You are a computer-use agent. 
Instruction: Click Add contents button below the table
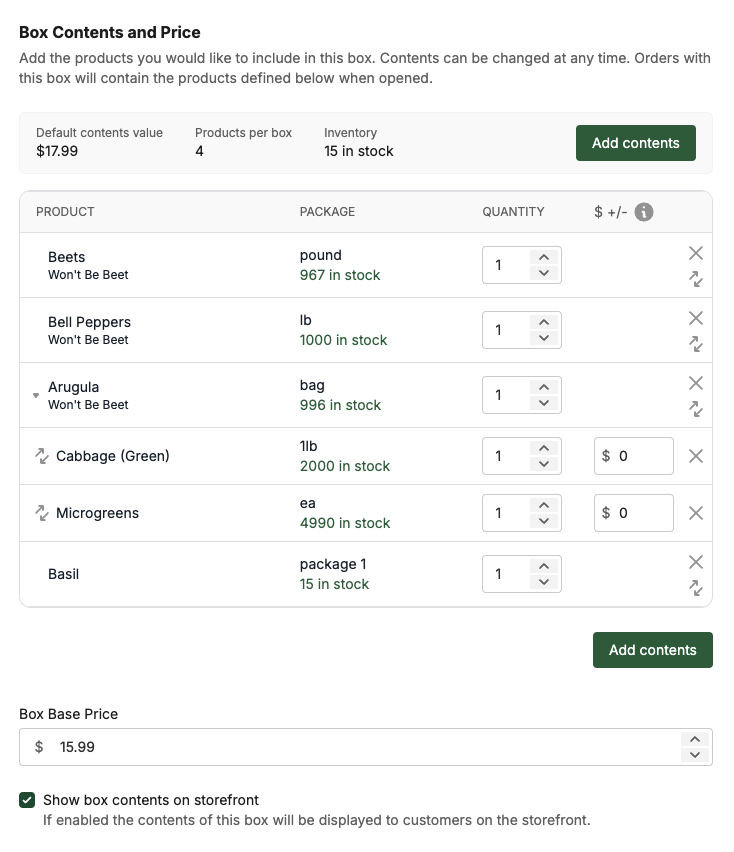(652, 650)
